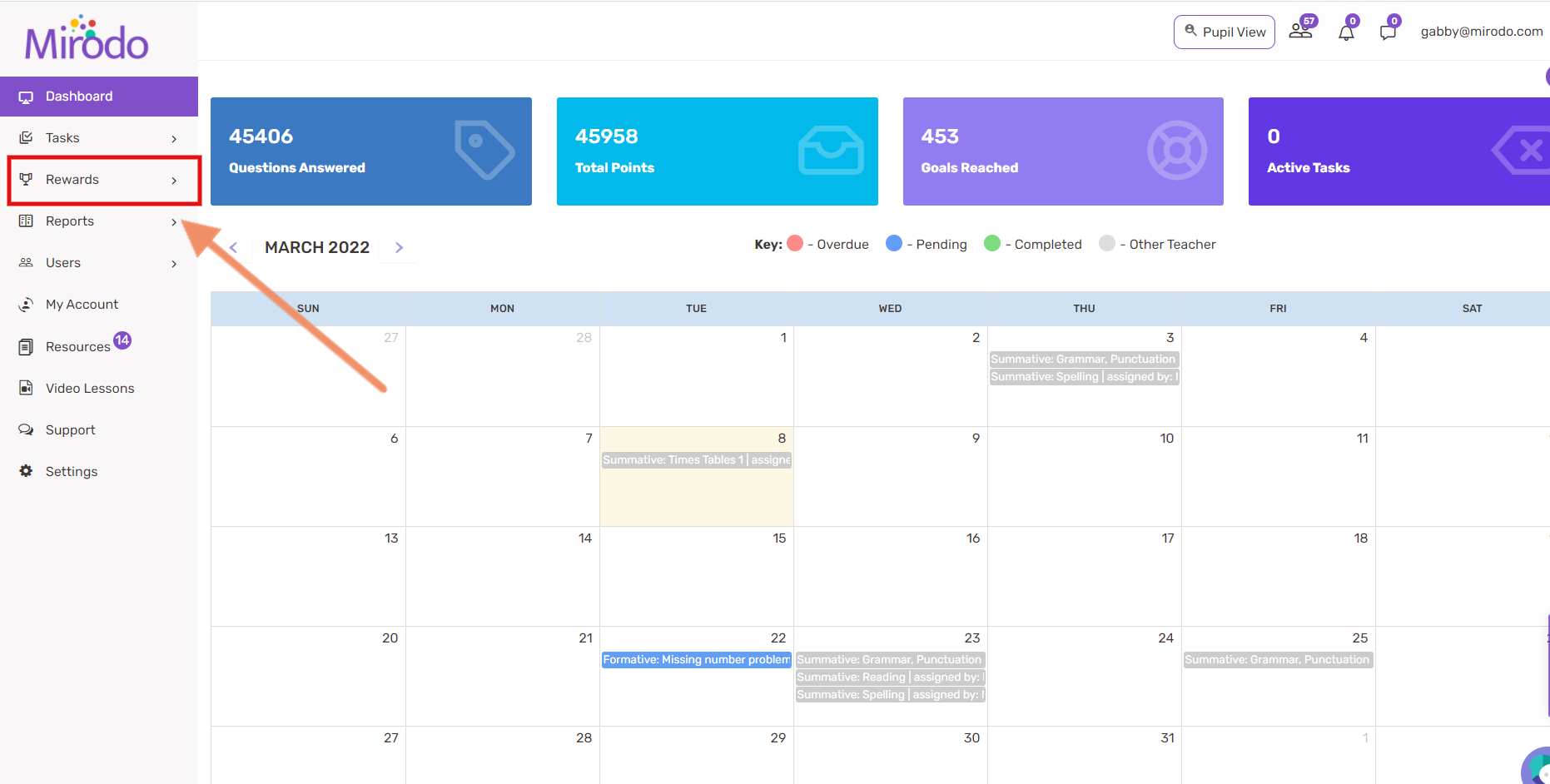Screen dimensions: 1550x784
Task: Open Summative: Reading task on 23rd
Action: 891,677
